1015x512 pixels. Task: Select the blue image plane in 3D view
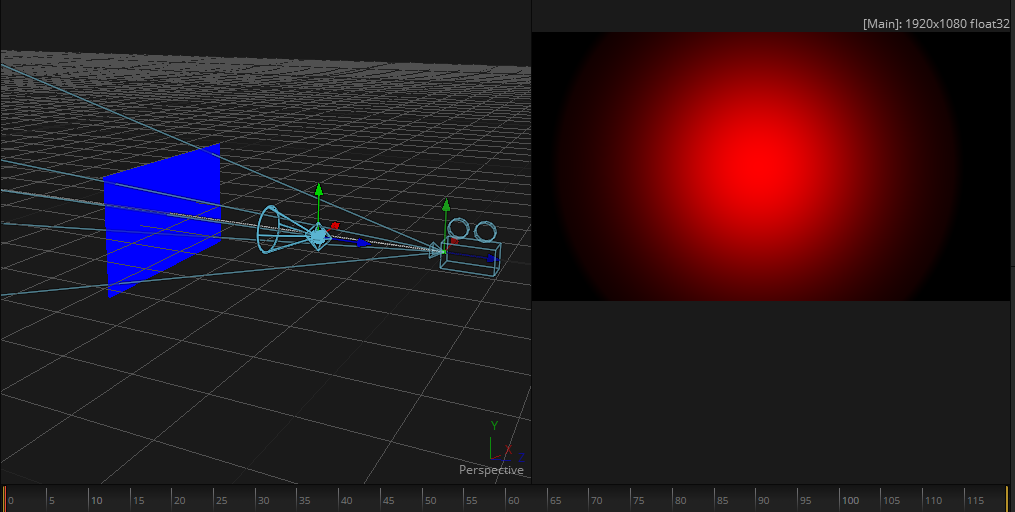162,220
